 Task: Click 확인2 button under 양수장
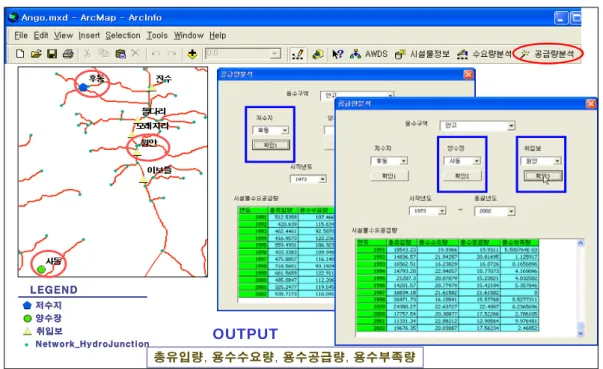pos(462,176)
